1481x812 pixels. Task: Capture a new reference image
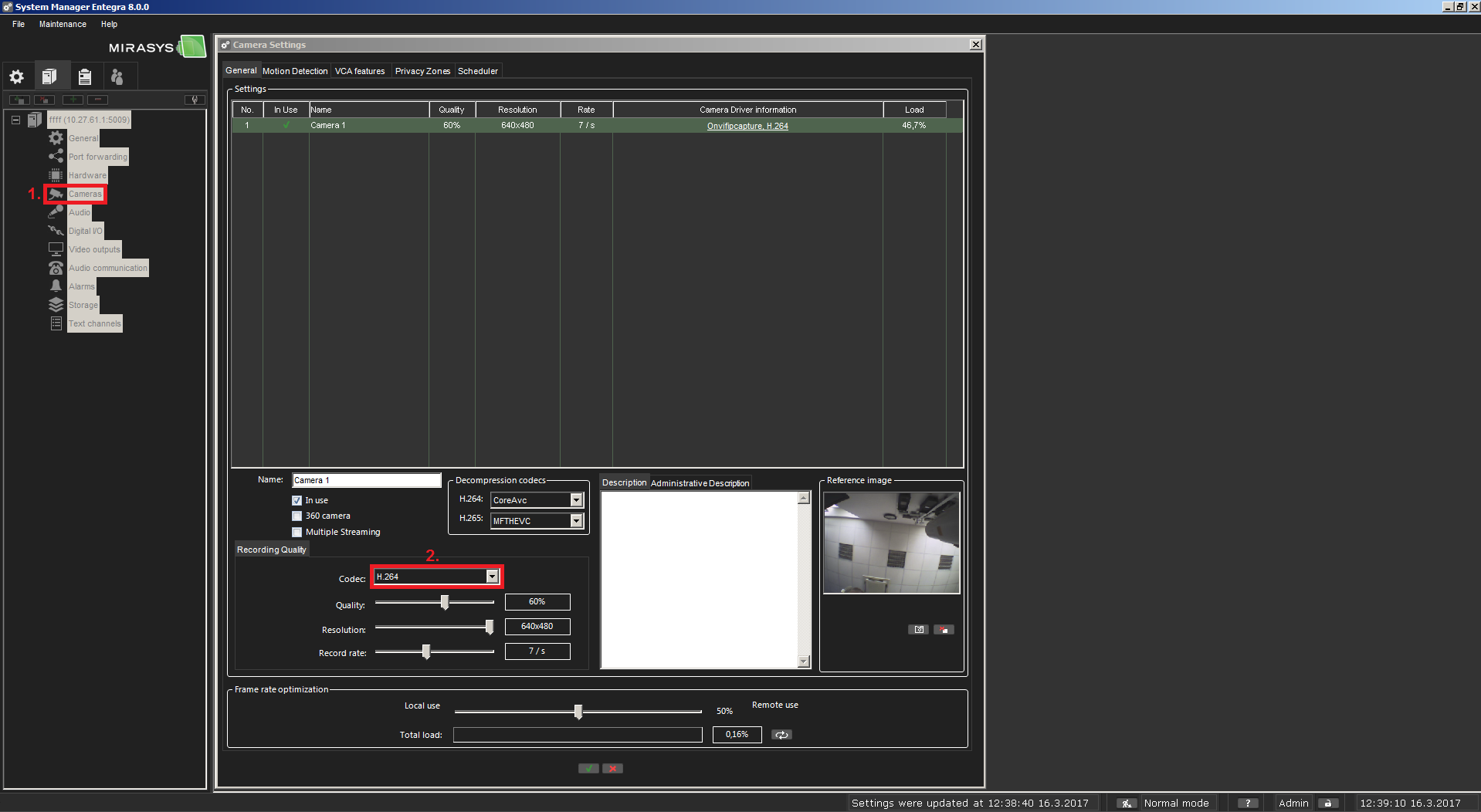coord(918,630)
